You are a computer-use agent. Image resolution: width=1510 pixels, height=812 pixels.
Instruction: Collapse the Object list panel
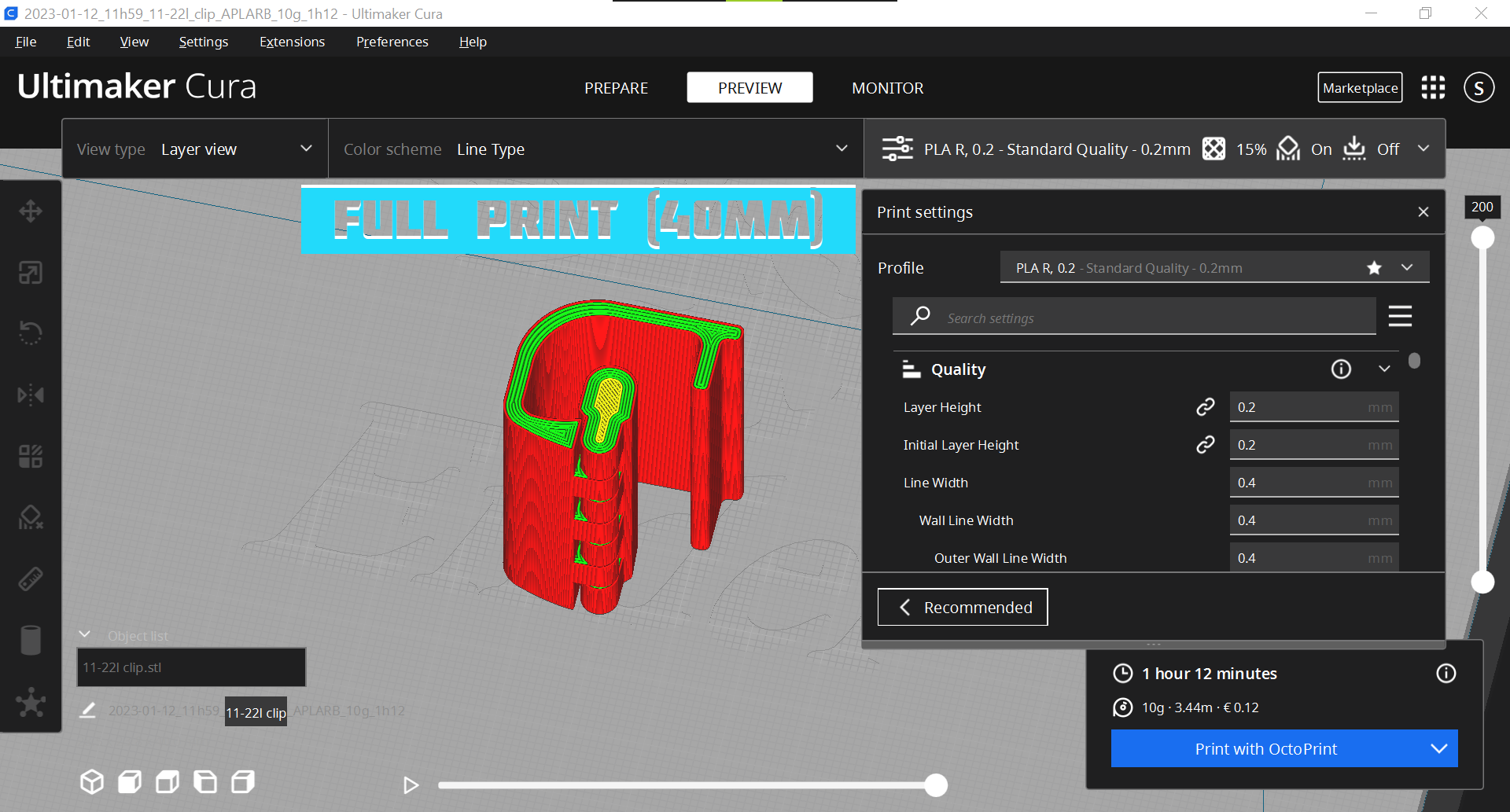coord(85,634)
